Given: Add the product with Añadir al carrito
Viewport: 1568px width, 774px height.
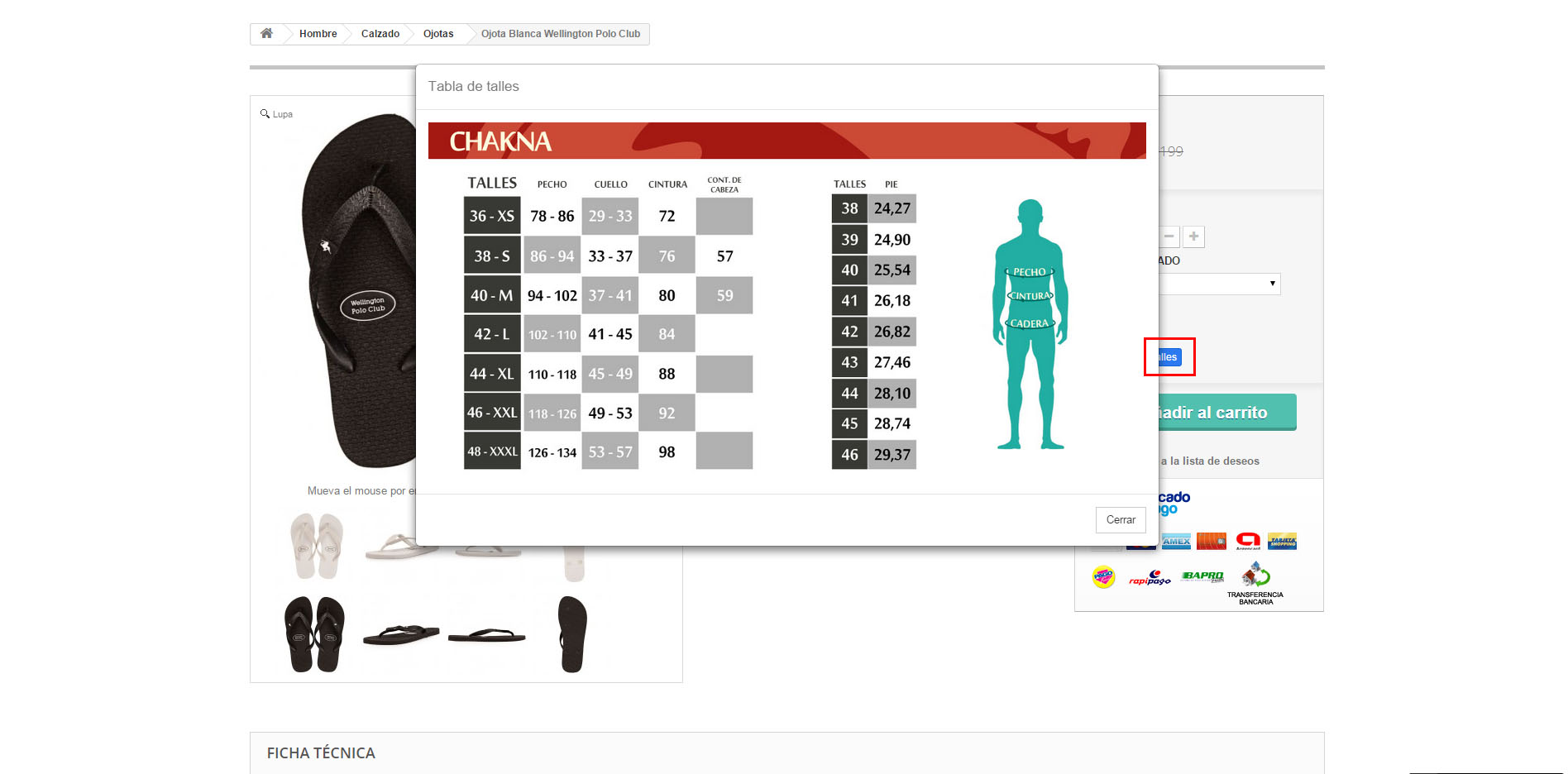Looking at the screenshot, I should pyautogui.click(x=1227, y=412).
